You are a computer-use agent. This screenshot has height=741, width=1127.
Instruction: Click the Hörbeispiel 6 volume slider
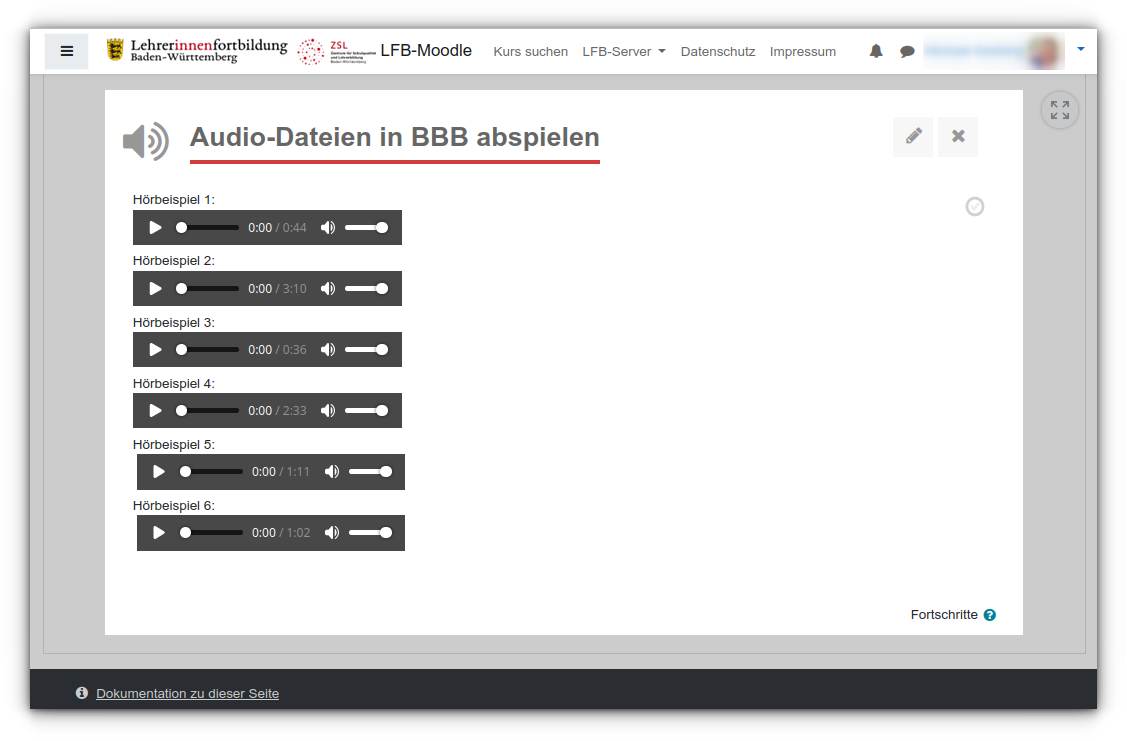click(370, 533)
